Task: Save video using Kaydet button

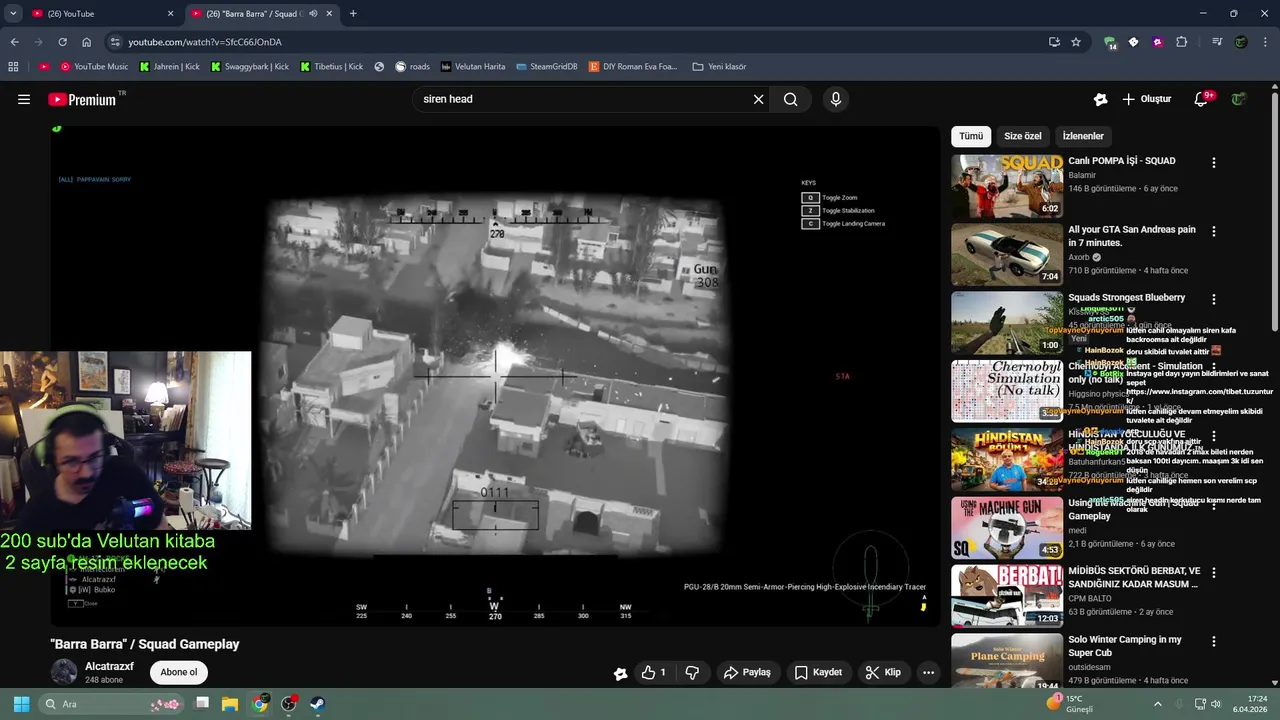Action: click(x=818, y=672)
